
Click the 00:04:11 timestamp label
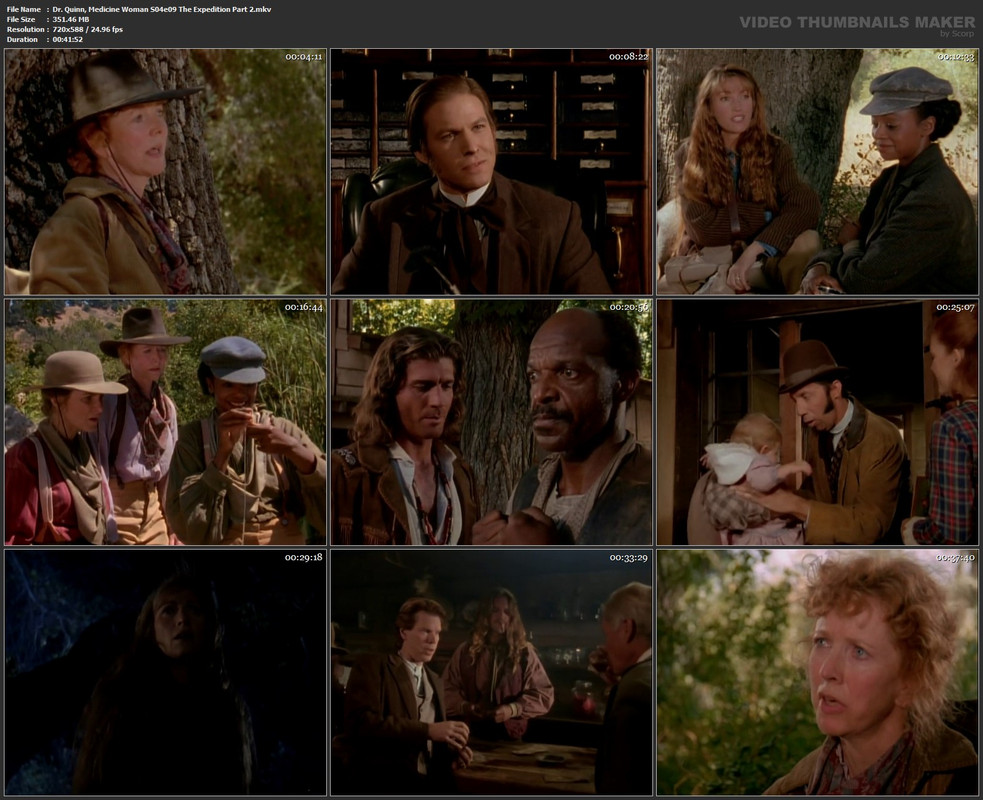point(303,57)
